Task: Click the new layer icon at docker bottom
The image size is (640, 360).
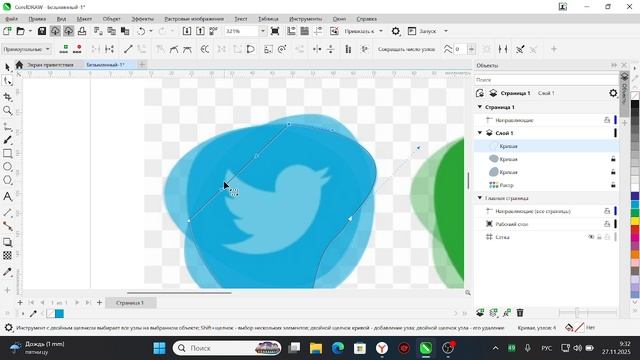Action: (480, 313)
